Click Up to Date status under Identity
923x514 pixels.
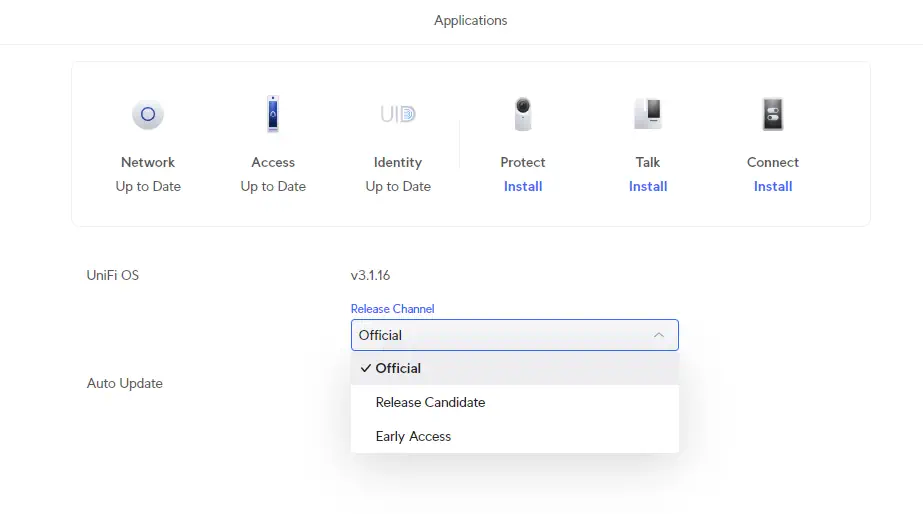[x=398, y=186]
